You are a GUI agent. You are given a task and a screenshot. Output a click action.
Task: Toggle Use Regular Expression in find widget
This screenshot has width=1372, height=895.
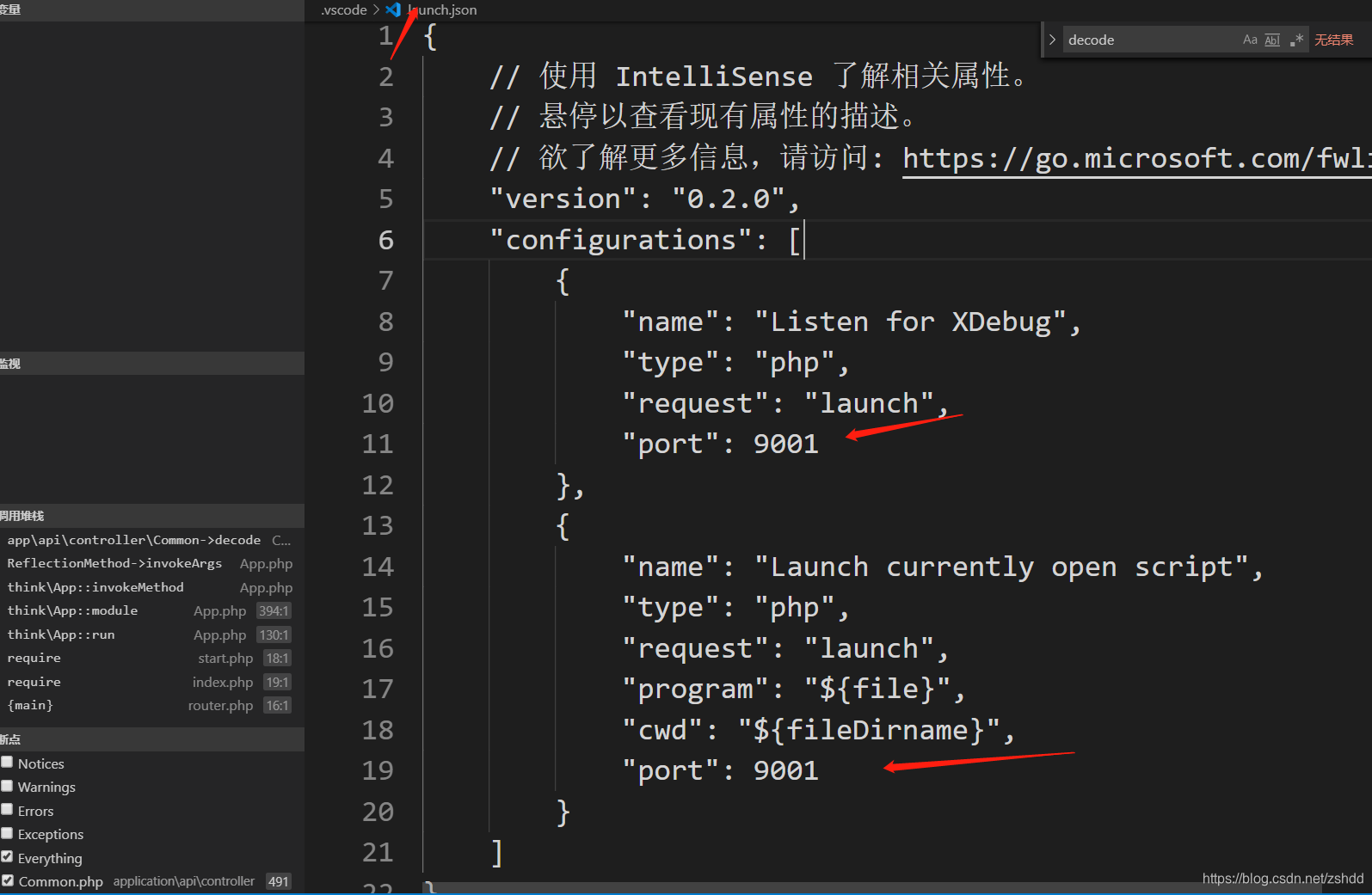(x=1296, y=40)
